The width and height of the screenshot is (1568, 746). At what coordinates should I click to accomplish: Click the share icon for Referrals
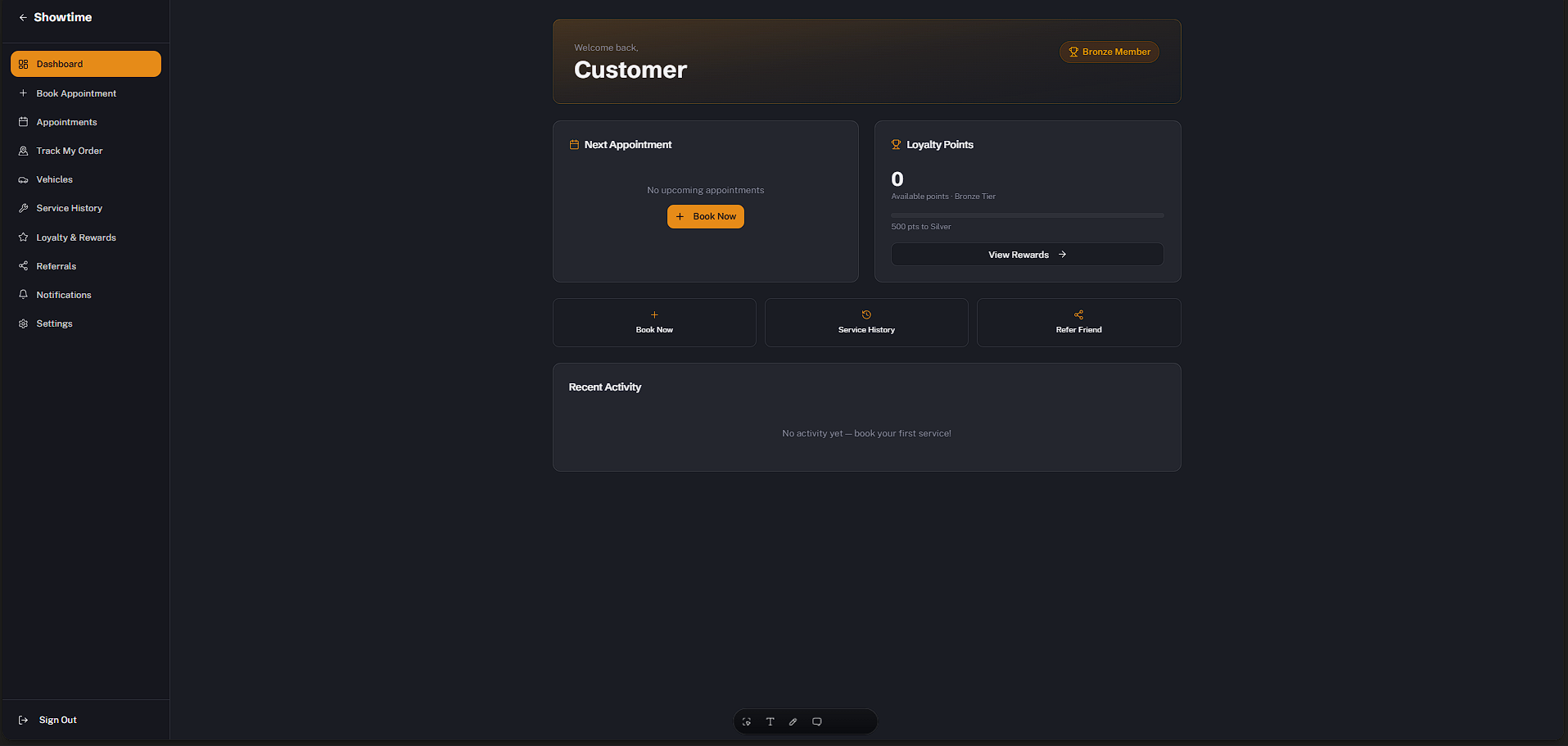pyautogui.click(x=23, y=266)
